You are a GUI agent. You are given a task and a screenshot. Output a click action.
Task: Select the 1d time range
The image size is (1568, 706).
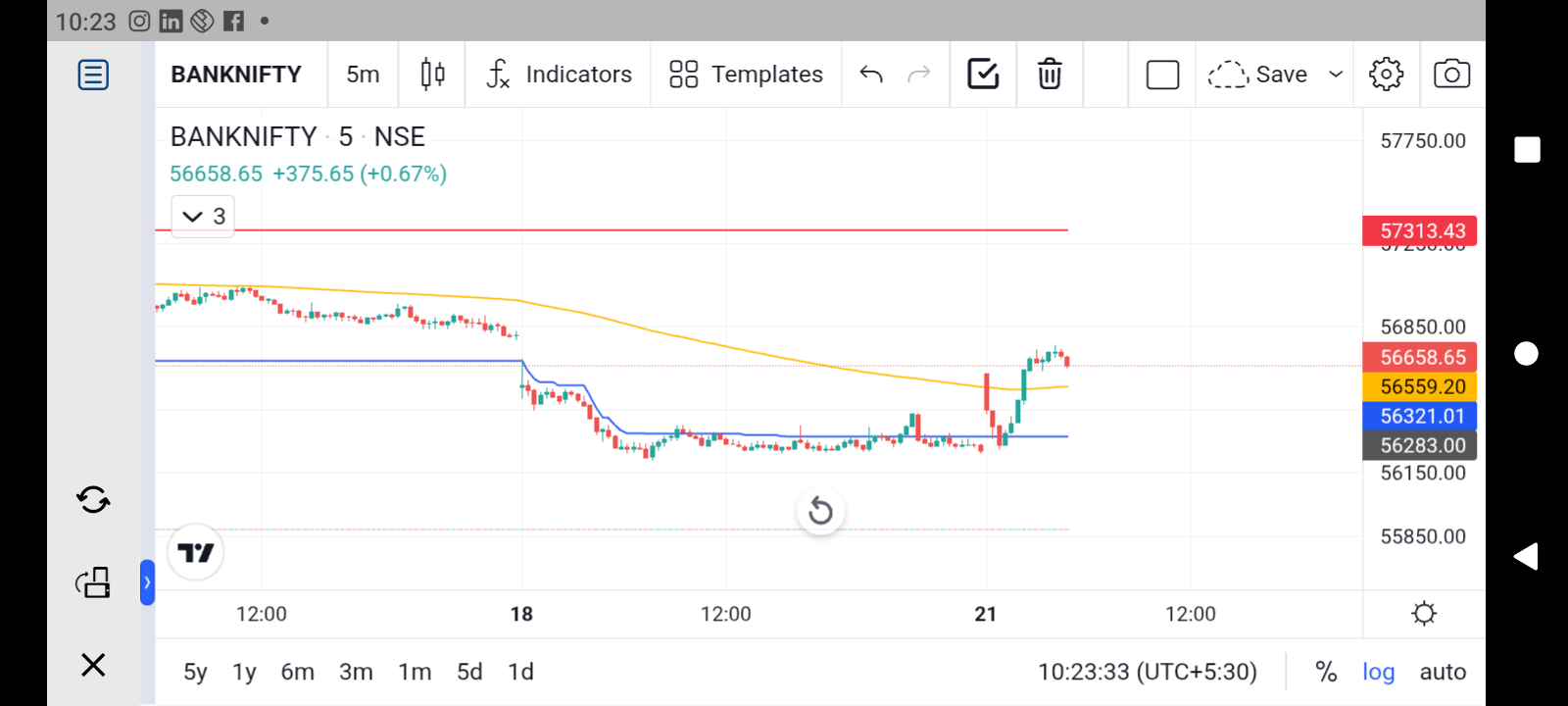coord(520,672)
